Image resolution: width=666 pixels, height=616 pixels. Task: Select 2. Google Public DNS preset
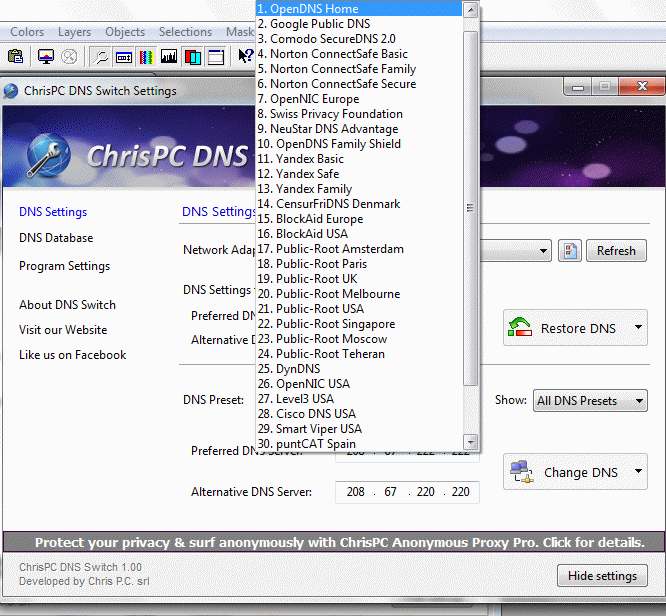(359, 24)
